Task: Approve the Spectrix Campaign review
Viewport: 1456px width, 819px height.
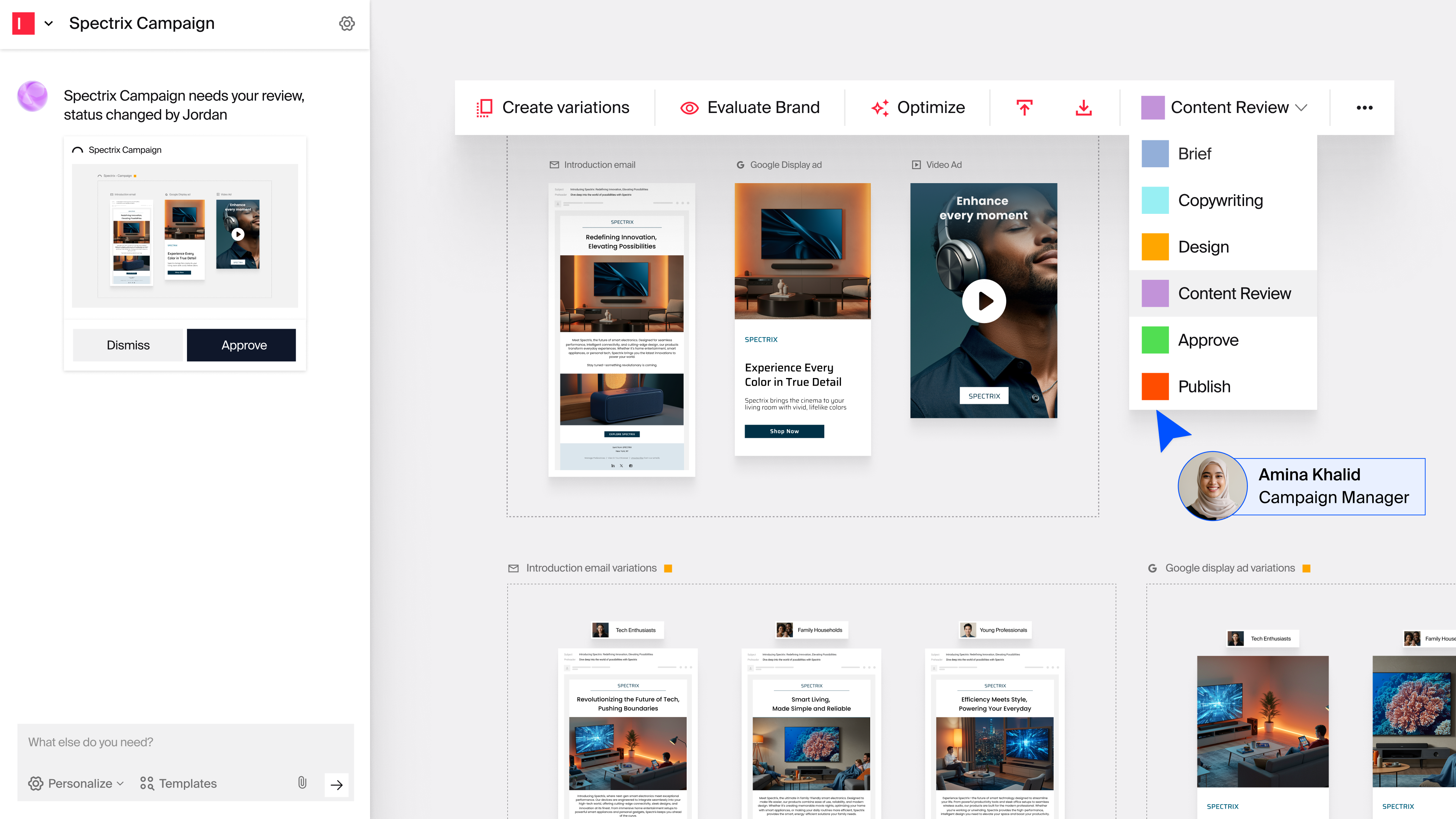Action: 242,345
